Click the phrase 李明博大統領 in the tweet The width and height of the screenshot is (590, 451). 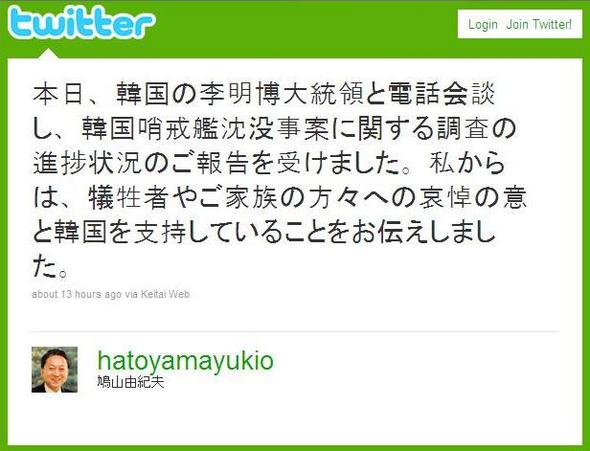point(281,94)
